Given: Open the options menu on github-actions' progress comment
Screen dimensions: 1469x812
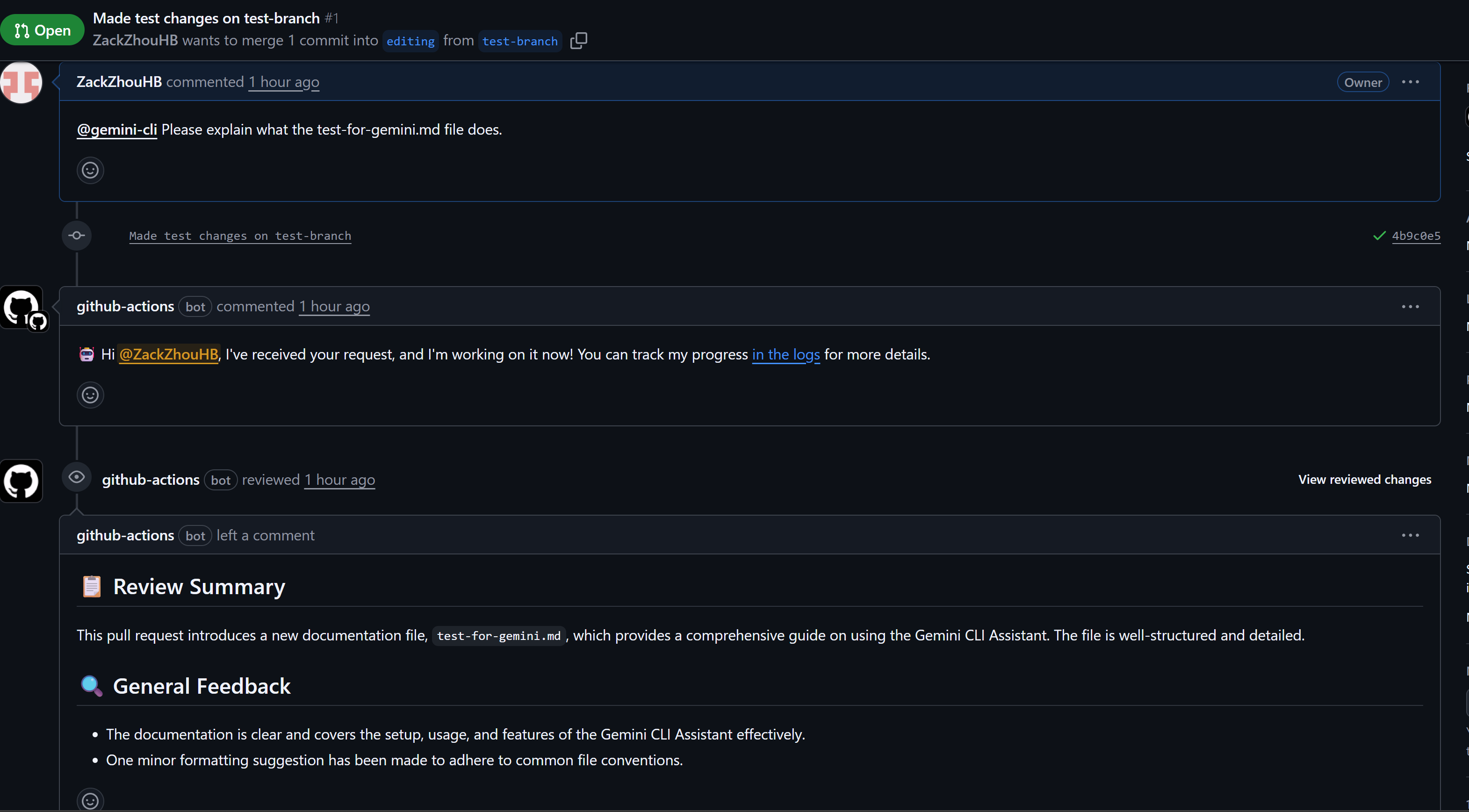Looking at the screenshot, I should click(x=1410, y=307).
